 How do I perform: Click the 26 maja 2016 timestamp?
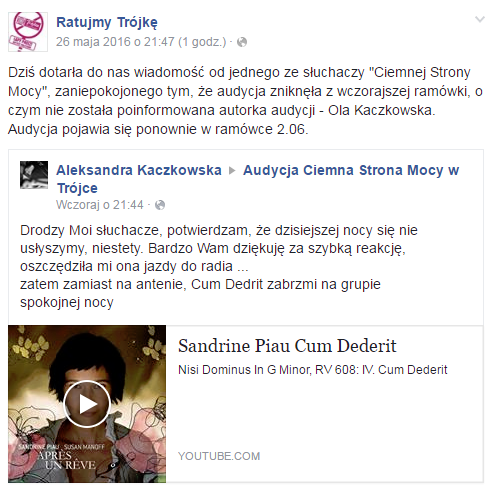tap(115, 42)
